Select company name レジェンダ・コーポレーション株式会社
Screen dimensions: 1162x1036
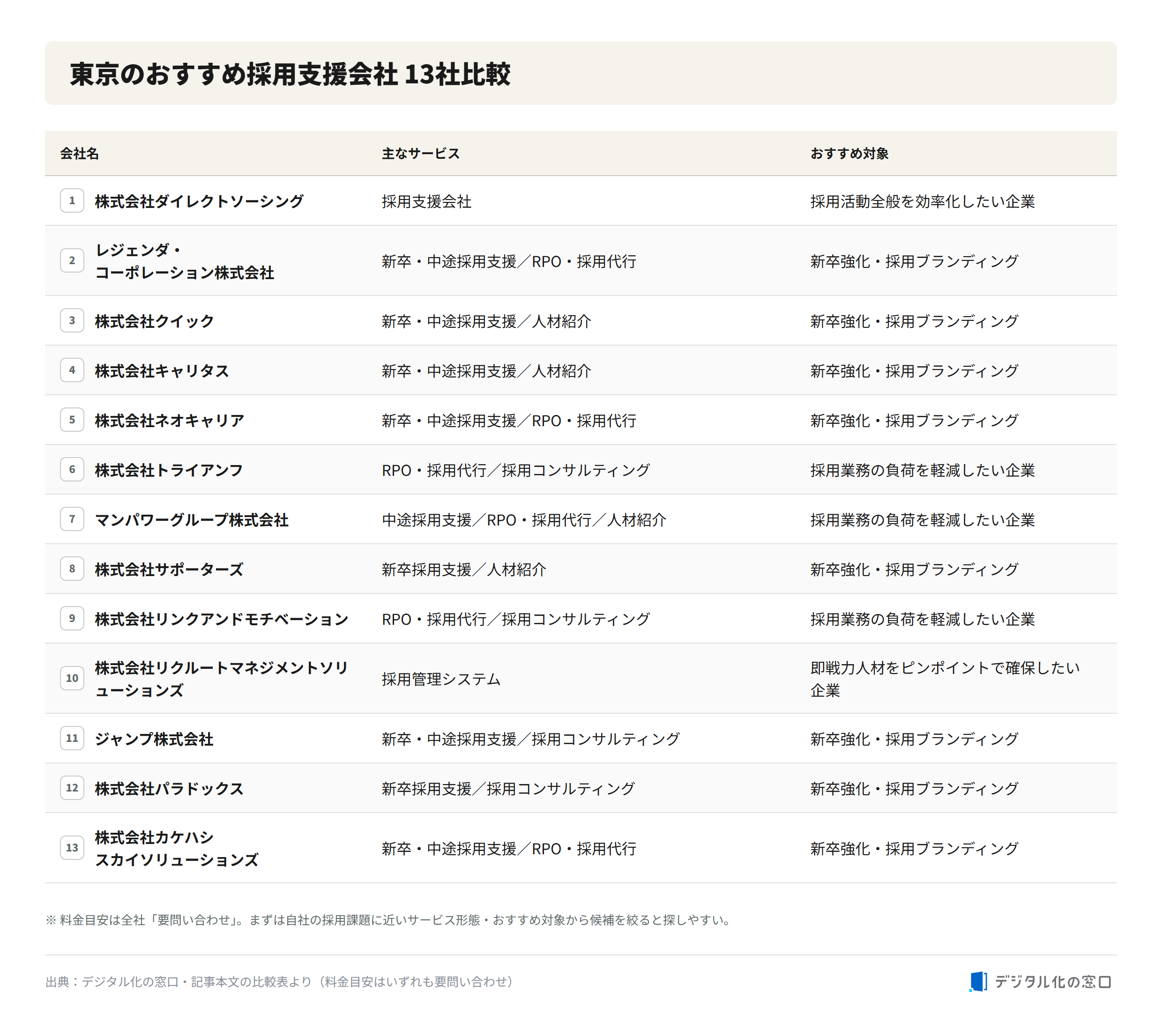[x=185, y=261]
